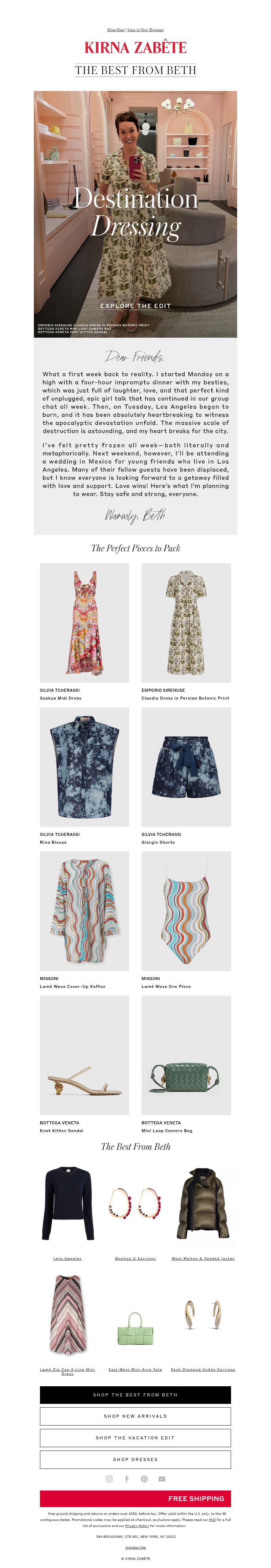Viewport: 271px width, 1568px height.
Task: Select the green Mini Loop Camera Bag image
Action: pyautogui.click(x=186, y=1055)
